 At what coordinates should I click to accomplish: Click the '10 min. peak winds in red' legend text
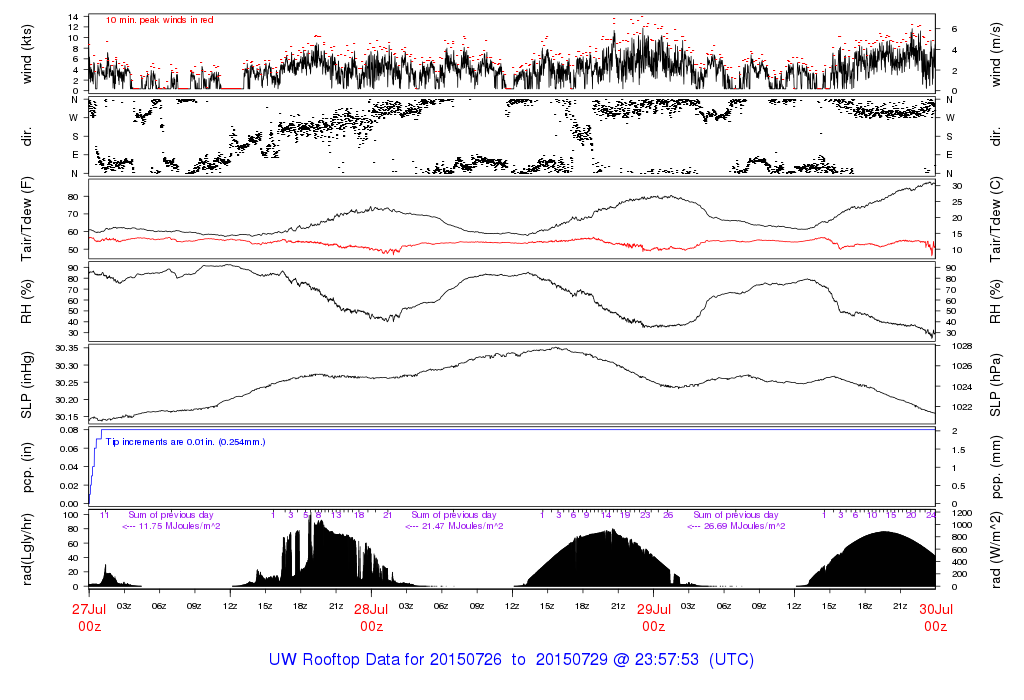158,19
